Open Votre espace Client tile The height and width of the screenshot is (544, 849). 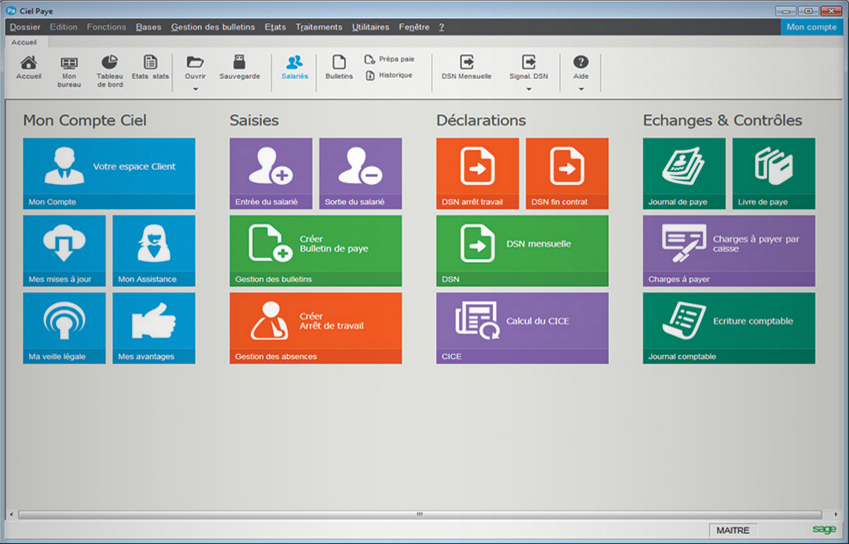point(109,173)
